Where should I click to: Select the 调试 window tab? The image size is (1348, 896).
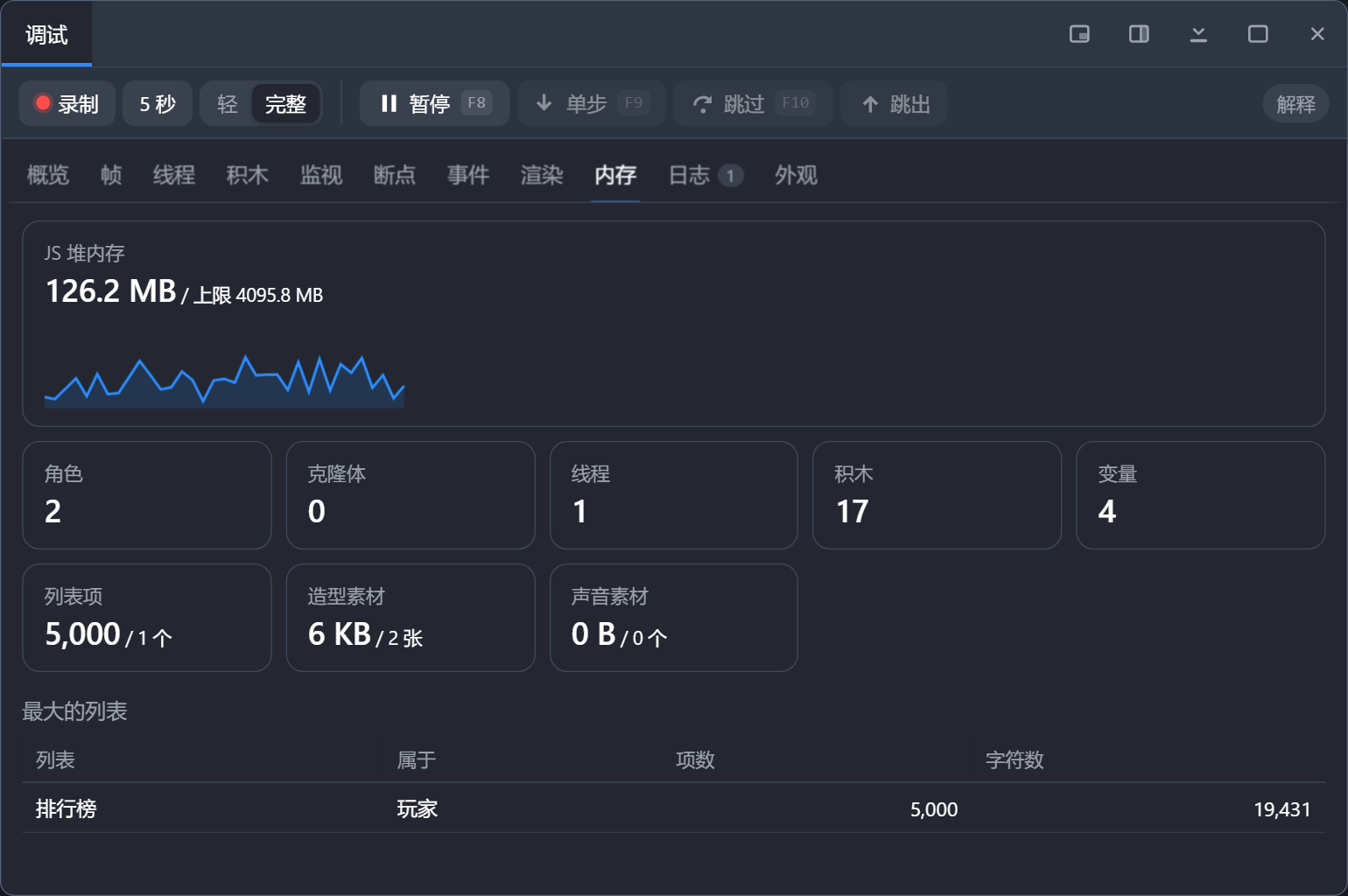tap(46, 34)
